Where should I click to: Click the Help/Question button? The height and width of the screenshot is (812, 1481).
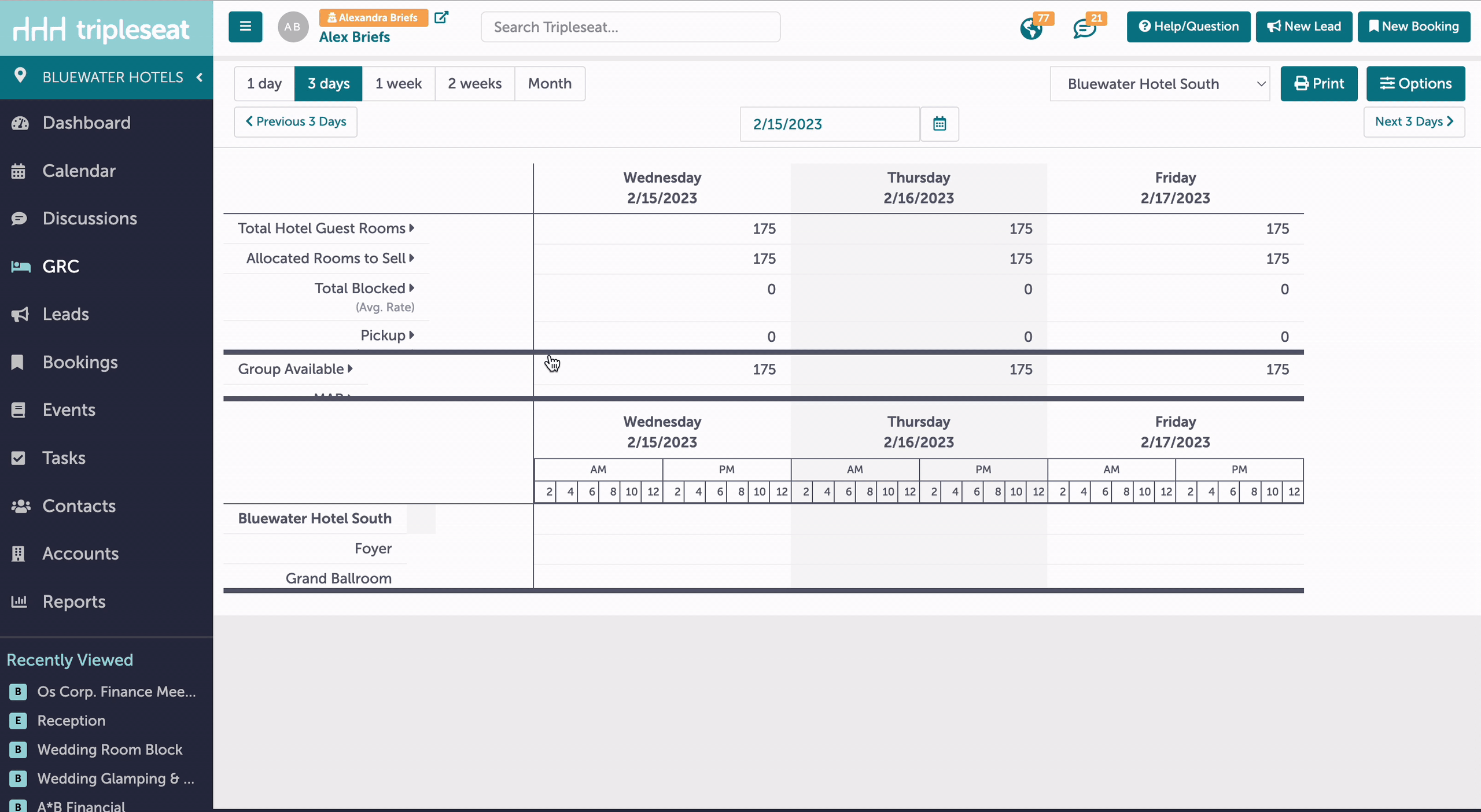1188,27
